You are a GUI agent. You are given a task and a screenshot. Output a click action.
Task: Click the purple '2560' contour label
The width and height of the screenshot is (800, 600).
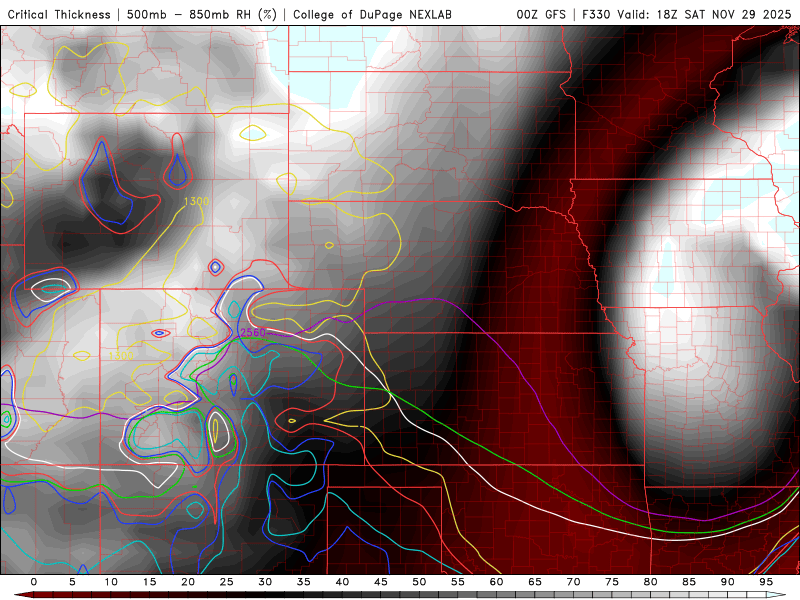point(253,333)
